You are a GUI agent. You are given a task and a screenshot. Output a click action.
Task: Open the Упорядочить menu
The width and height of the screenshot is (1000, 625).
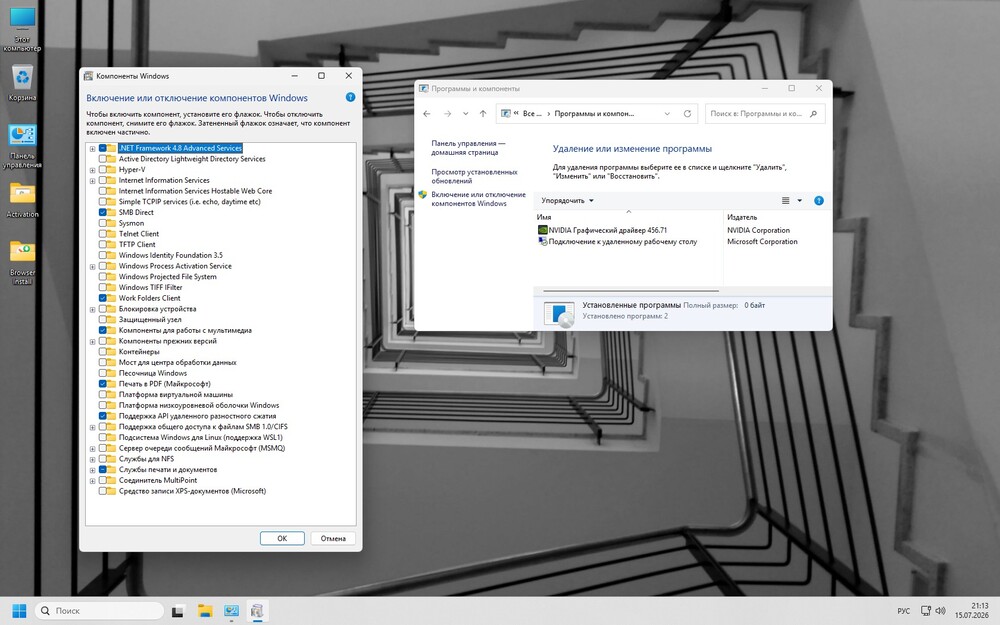567,200
